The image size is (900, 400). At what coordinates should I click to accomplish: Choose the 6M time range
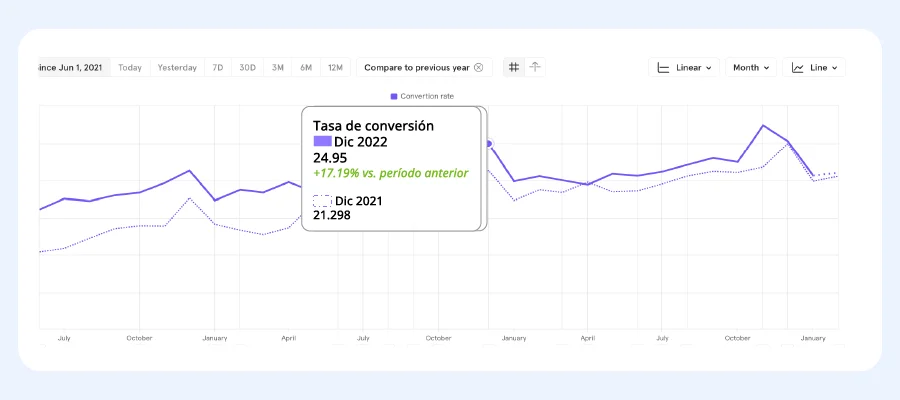pos(306,68)
